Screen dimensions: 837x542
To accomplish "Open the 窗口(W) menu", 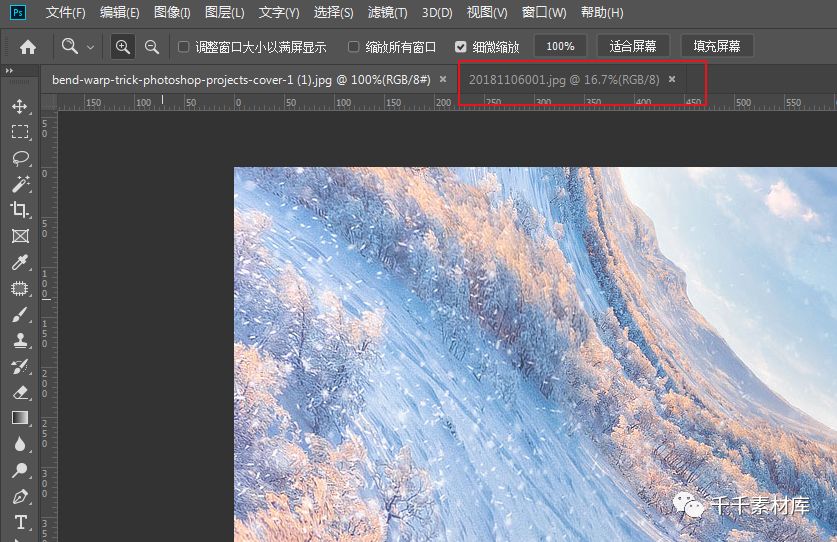I will [x=544, y=12].
